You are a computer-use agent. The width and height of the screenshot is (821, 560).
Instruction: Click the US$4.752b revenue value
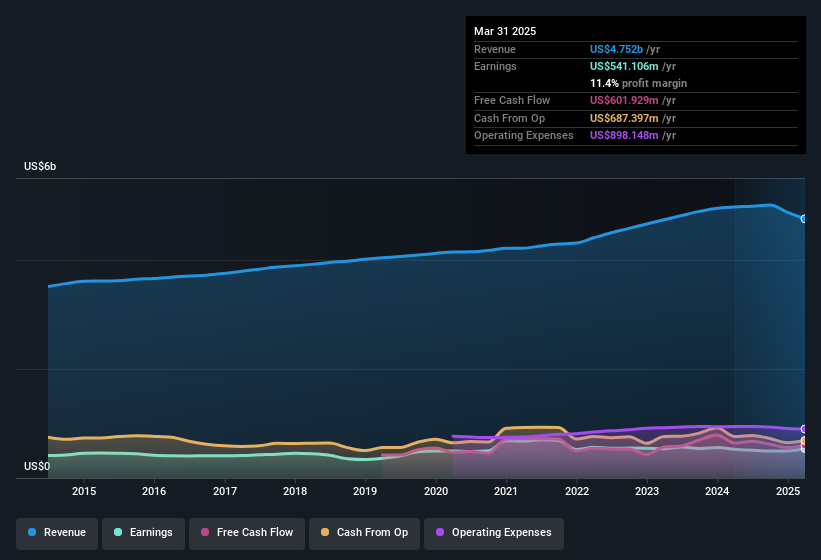tap(616, 49)
